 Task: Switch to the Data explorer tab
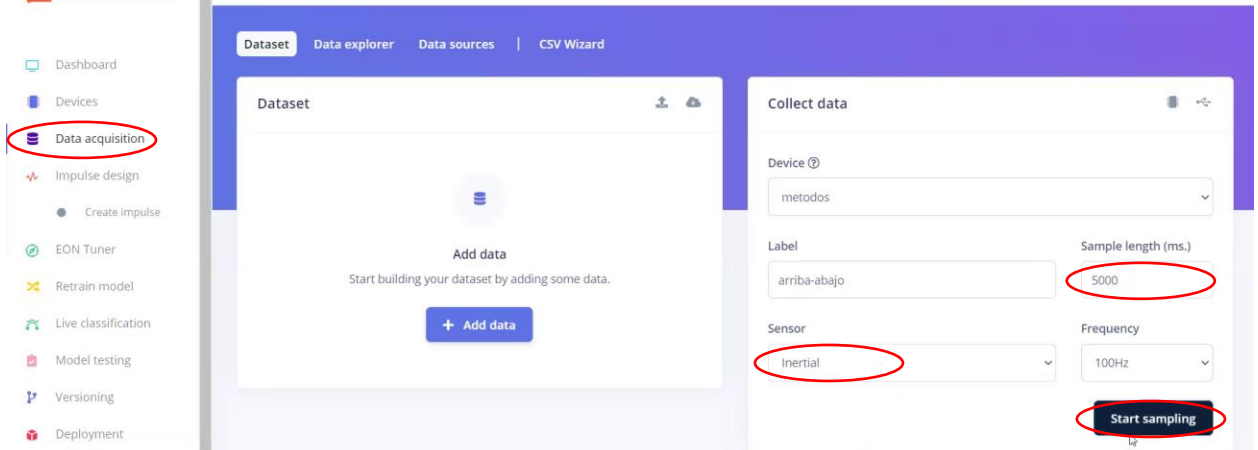tap(353, 44)
